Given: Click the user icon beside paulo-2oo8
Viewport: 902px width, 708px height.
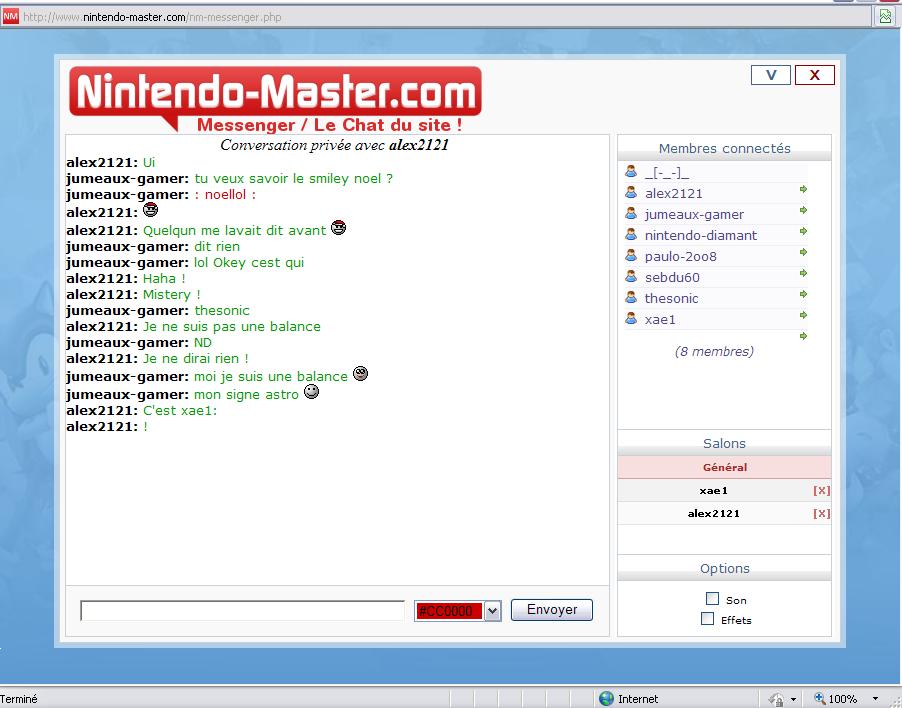Looking at the screenshot, I should [631, 255].
